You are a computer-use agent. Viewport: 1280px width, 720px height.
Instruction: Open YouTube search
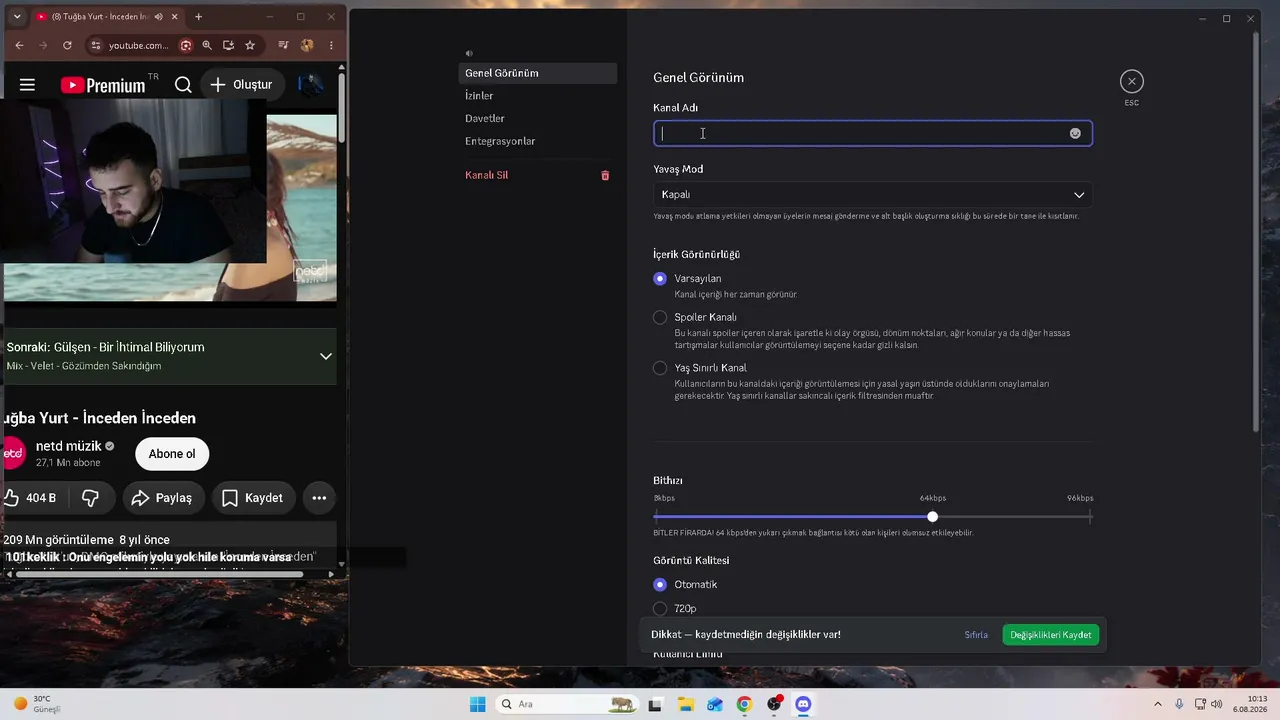pos(183,85)
